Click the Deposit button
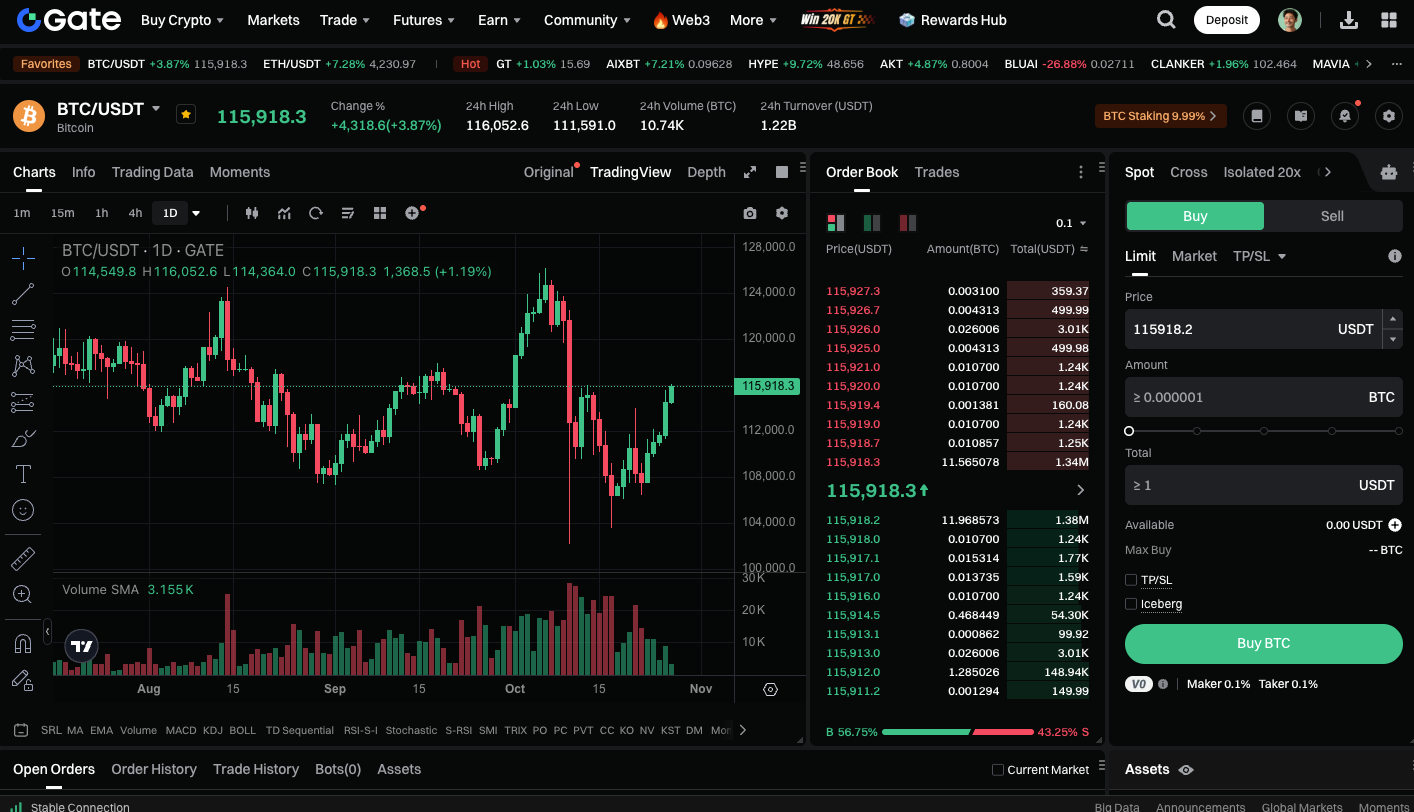 click(x=1226, y=20)
